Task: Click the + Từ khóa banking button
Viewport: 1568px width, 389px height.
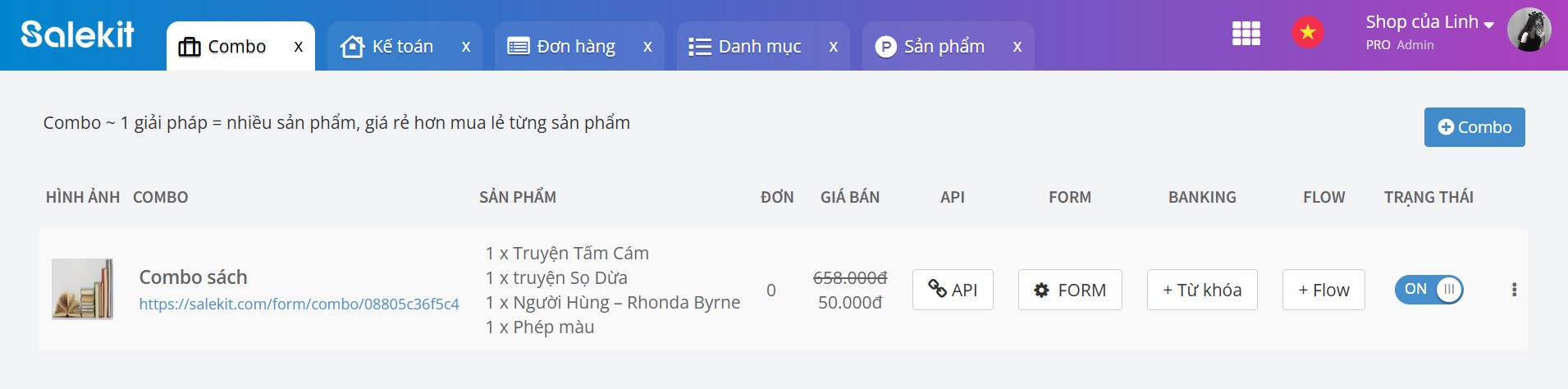Action: click(x=1201, y=290)
